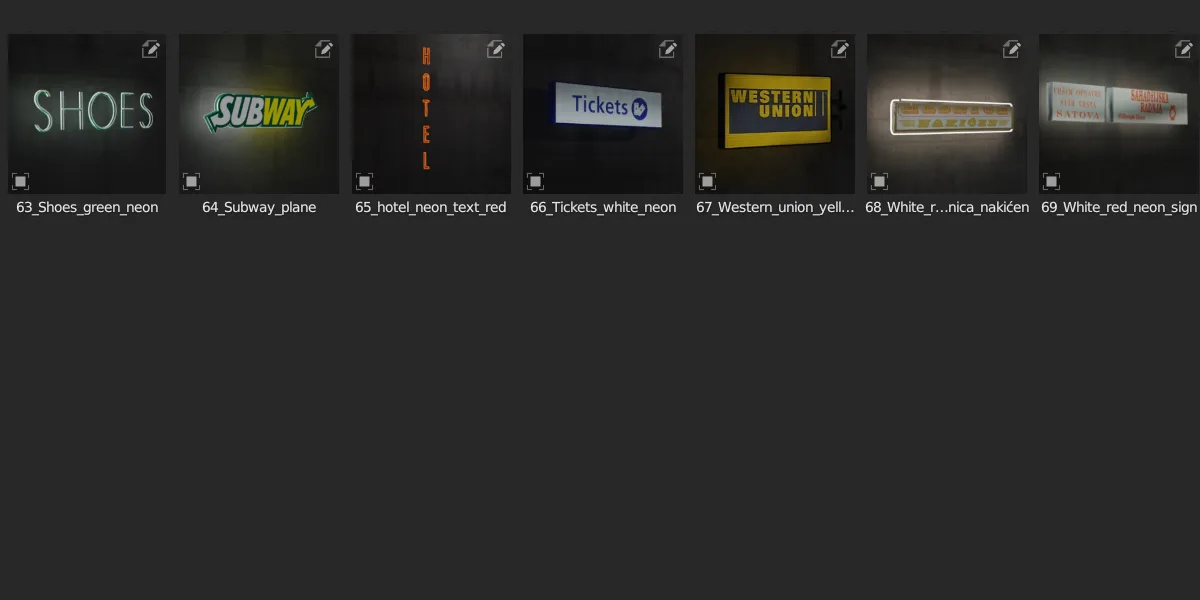Open the edit icon on 63_Shoes_green_neon
This screenshot has width=1200, height=600.
pyautogui.click(x=151, y=49)
